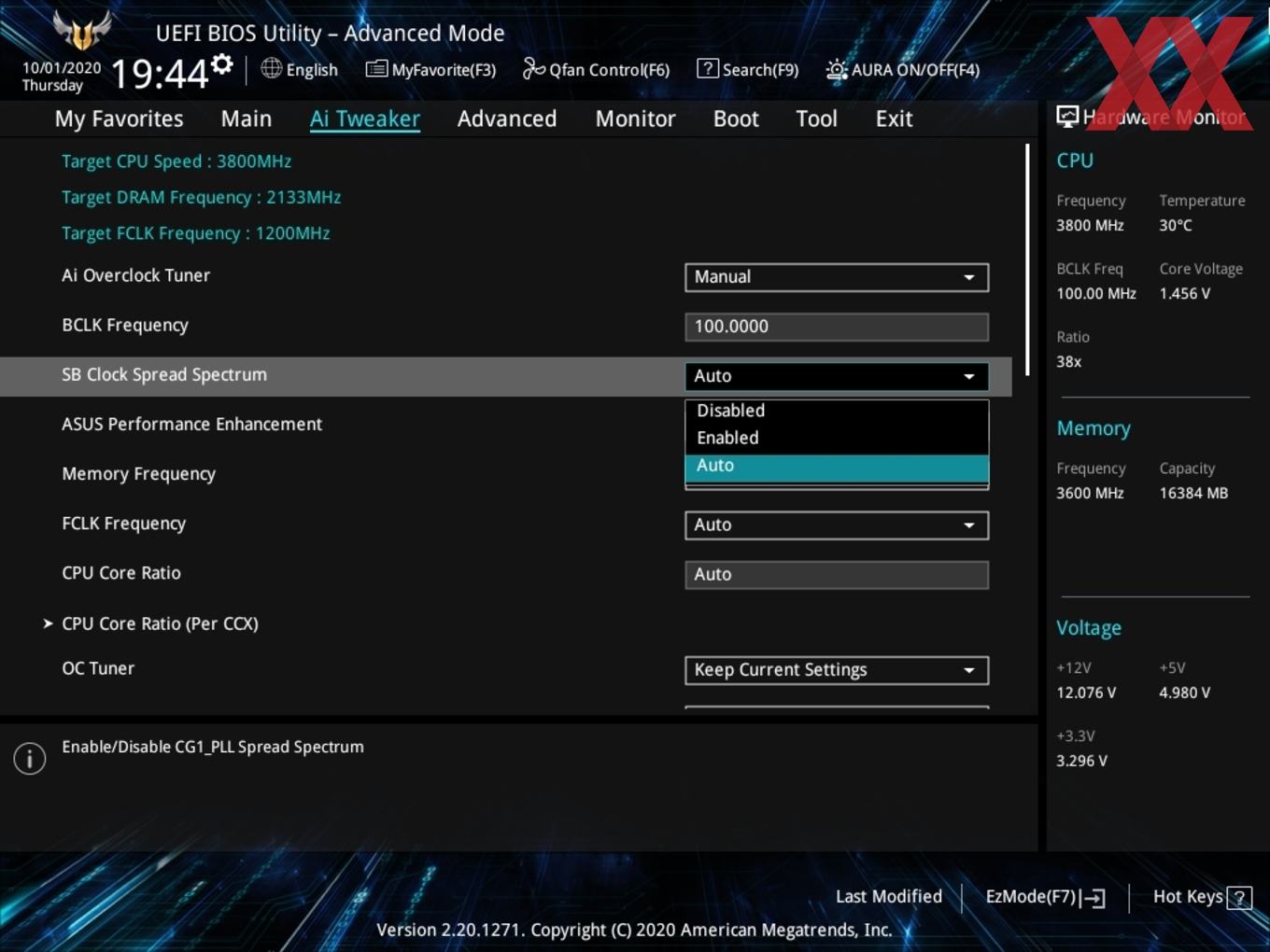Click the Qfan Control fan icon
The image size is (1270, 952).
(x=533, y=68)
